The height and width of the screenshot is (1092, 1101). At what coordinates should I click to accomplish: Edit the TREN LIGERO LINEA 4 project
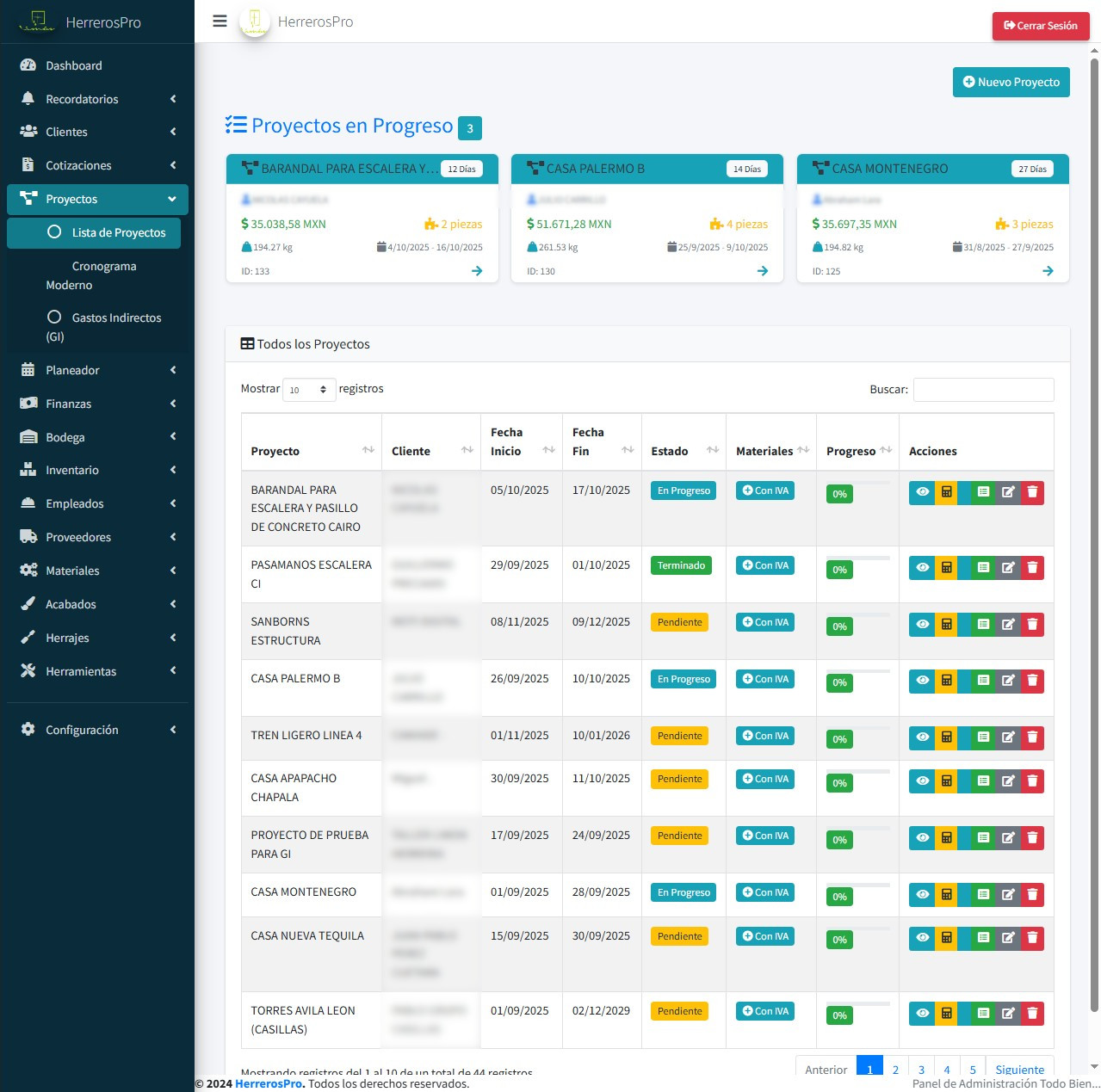point(1007,737)
